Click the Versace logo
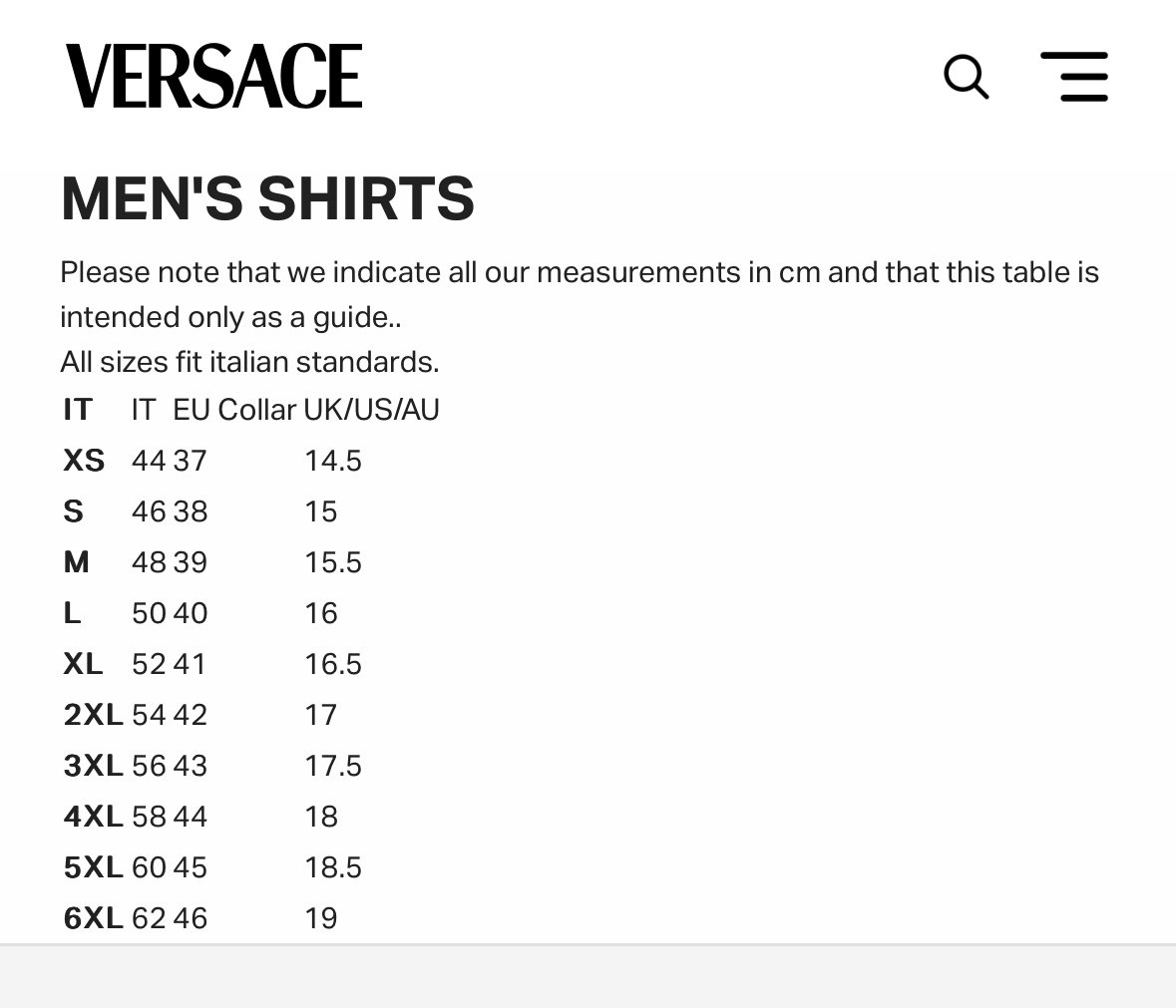The height and width of the screenshot is (1008, 1176). (x=213, y=76)
